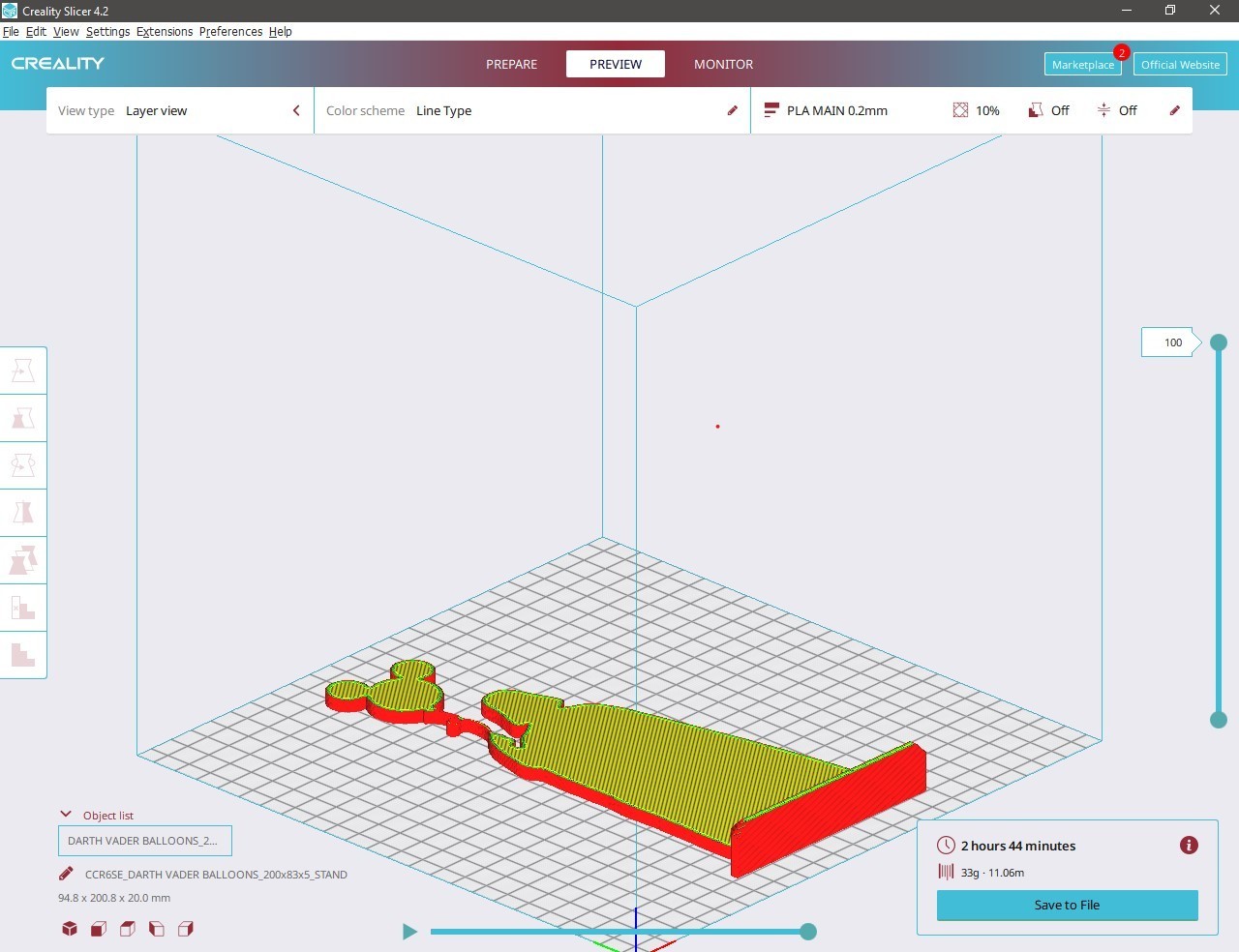Click the print settings pencil icon

[x=1175, y=110]
